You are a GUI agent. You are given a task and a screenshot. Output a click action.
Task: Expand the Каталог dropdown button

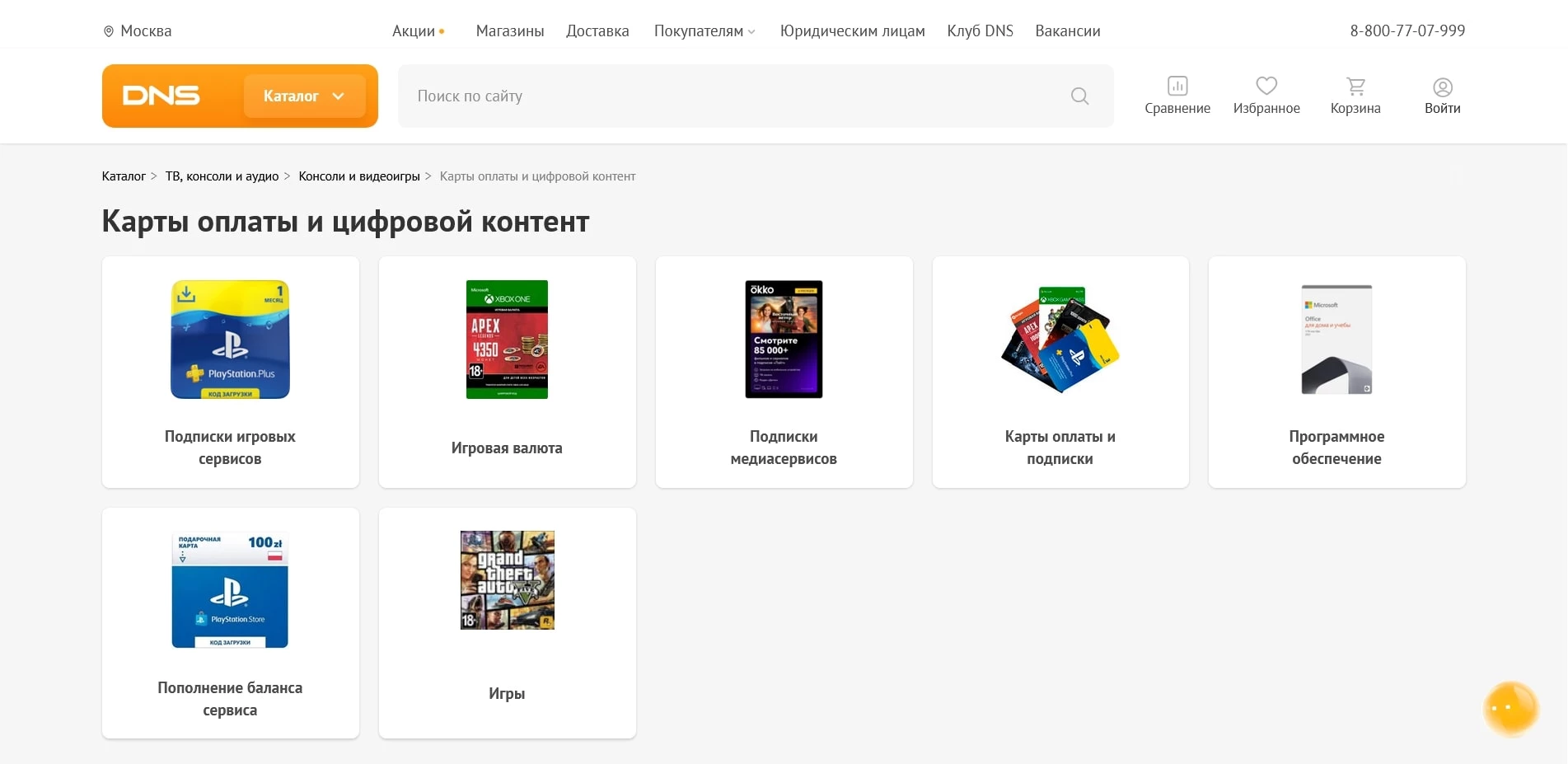[x=304, y=96]
